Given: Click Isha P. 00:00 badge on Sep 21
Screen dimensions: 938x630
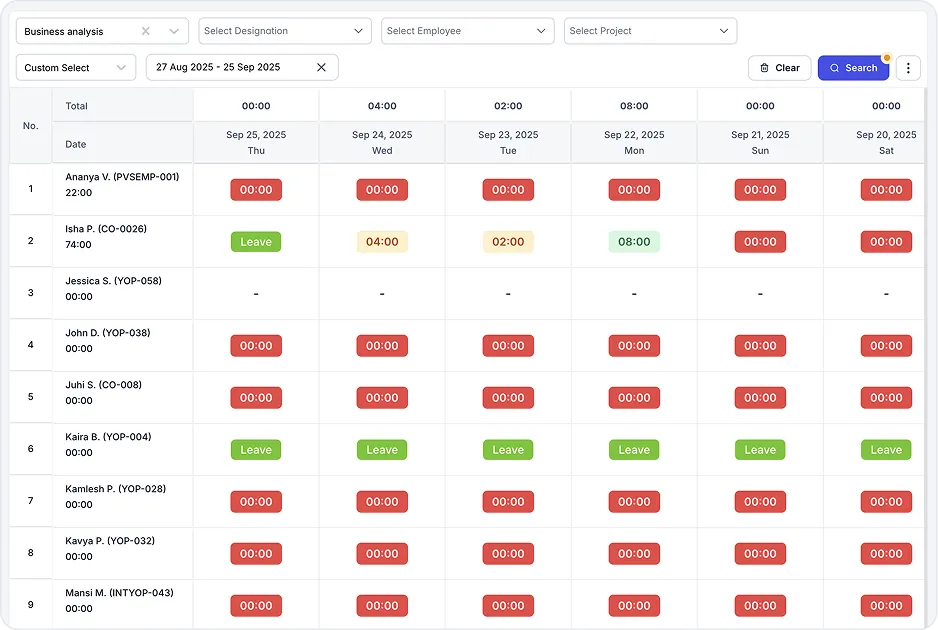Looking at the screenshot, I should pyautogui.click(x=760, y=242).
